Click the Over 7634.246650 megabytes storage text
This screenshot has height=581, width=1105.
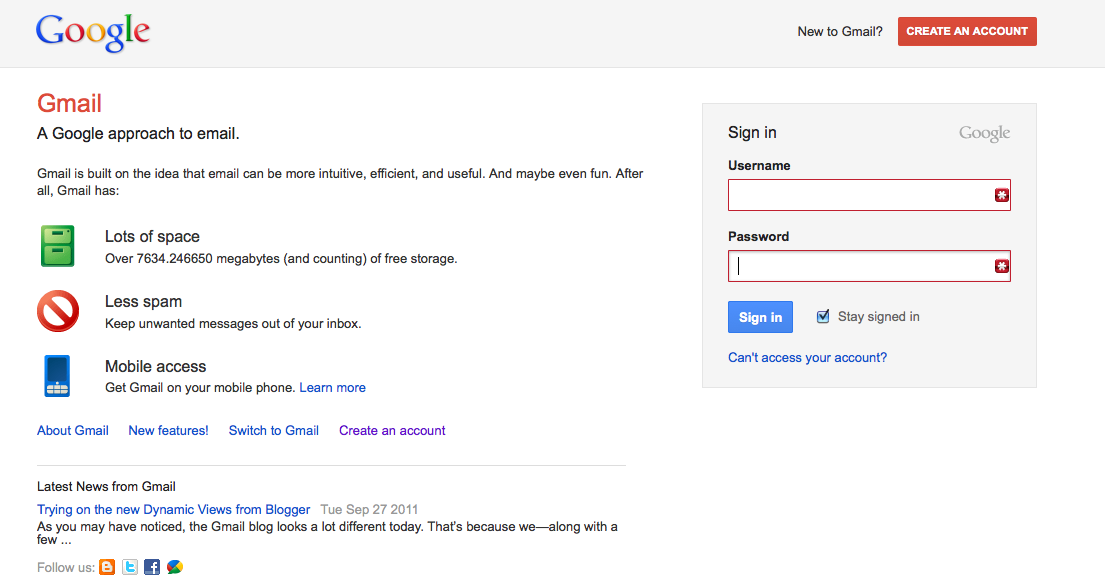tap(281, 259)
